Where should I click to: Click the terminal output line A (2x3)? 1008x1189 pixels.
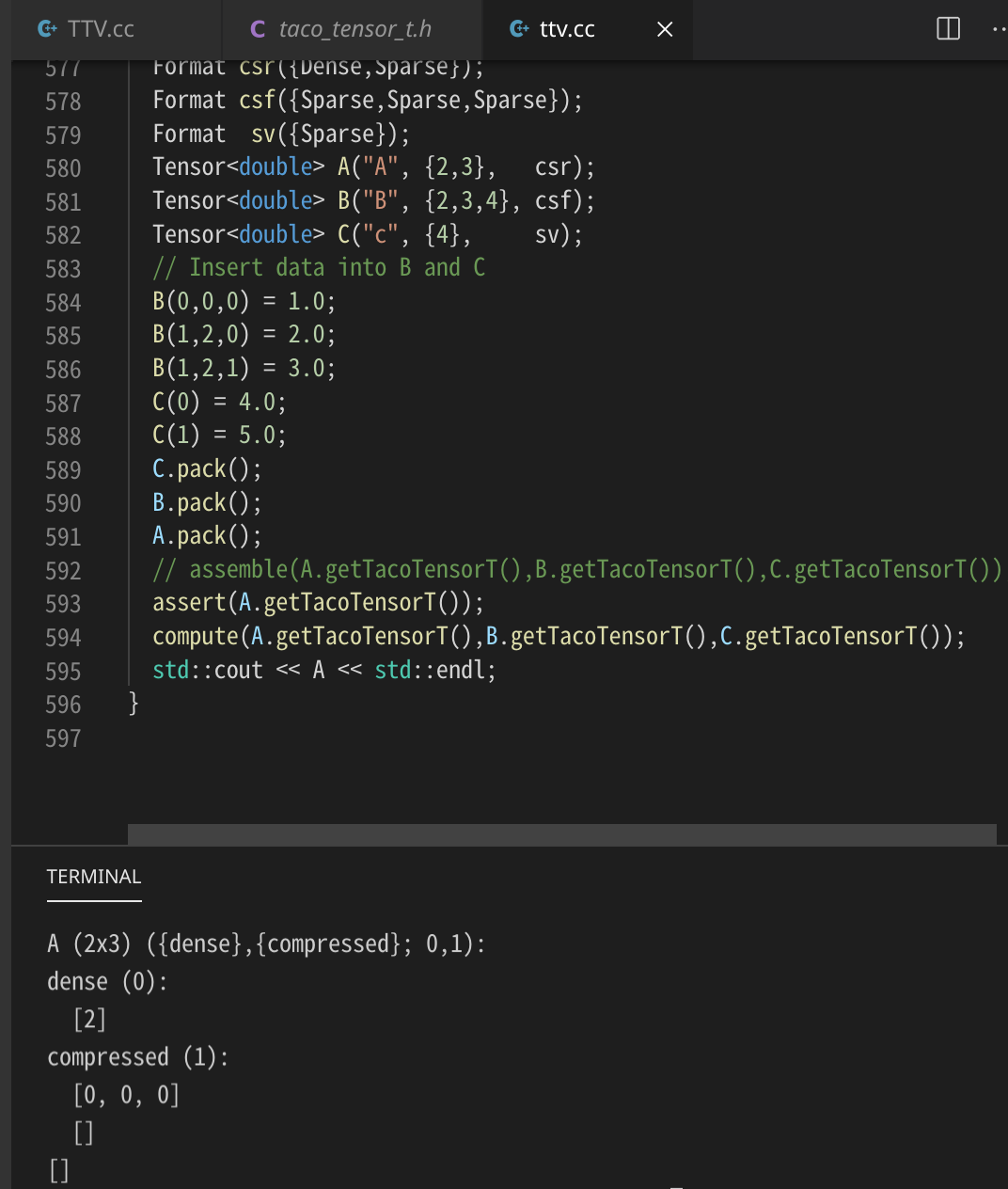click(266, 943)
